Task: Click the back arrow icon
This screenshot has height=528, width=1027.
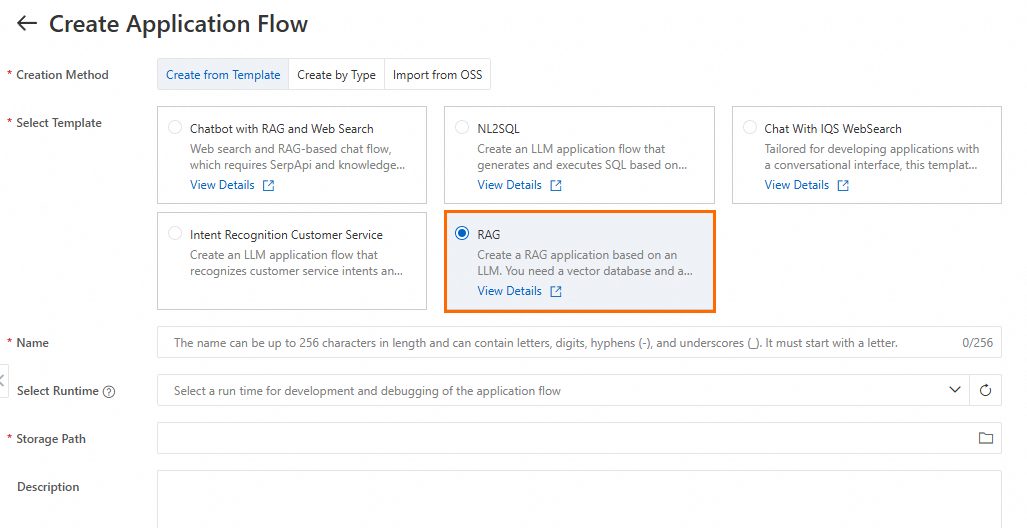Action: point(27,24)
